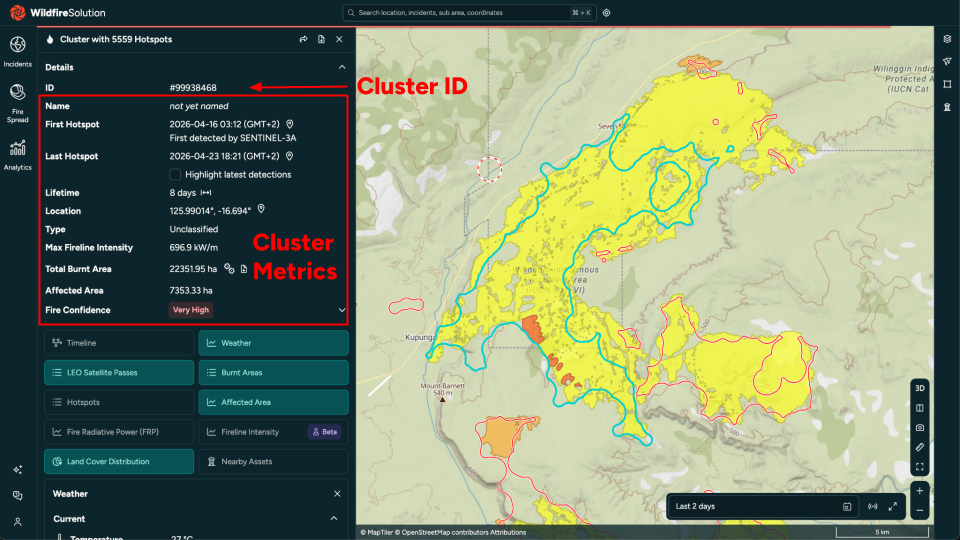Close the Weather section

(337, 493)
